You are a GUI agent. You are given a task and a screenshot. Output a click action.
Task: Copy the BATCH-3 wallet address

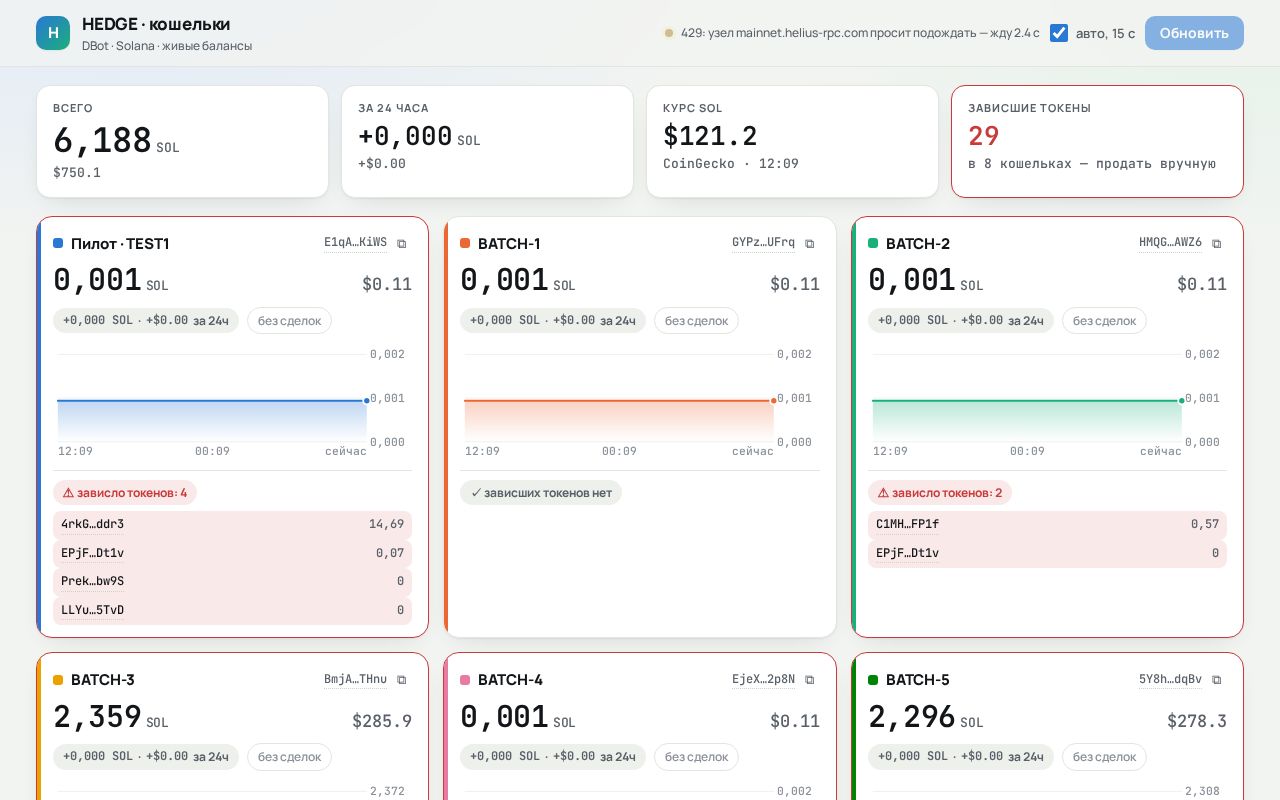[x=402, y=680]
